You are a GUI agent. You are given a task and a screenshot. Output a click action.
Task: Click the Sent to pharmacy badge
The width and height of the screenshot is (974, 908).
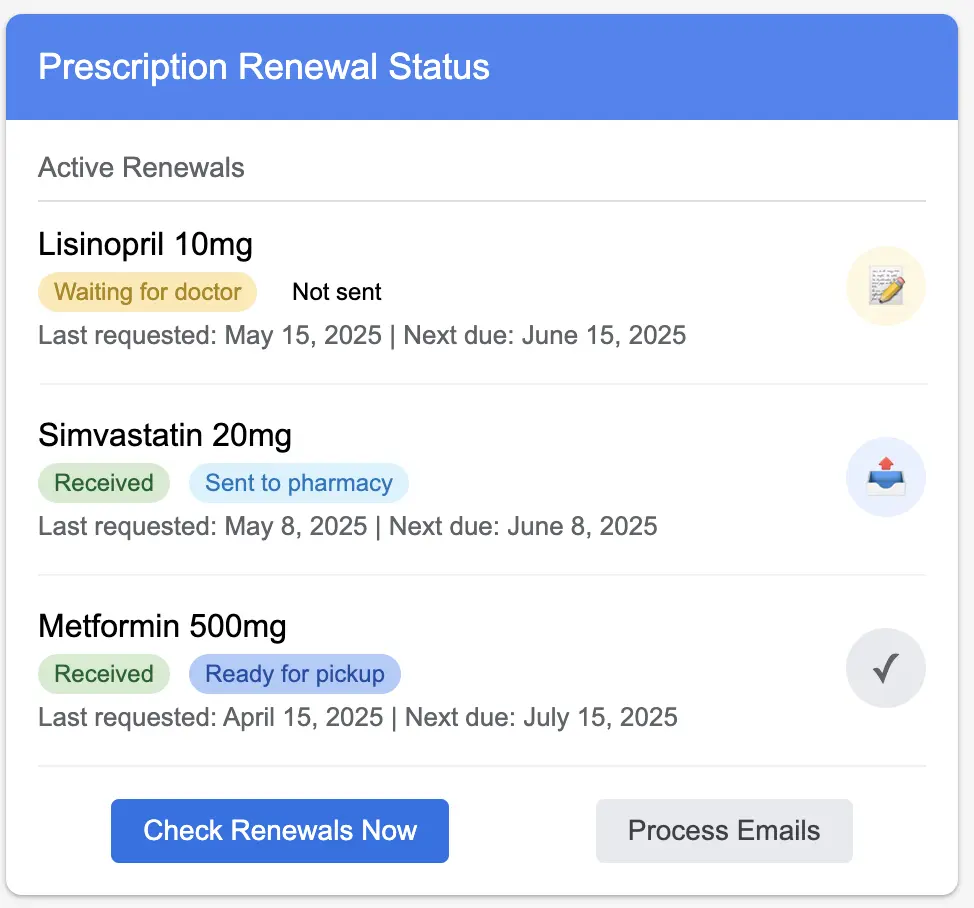click(x=298, y=483)
